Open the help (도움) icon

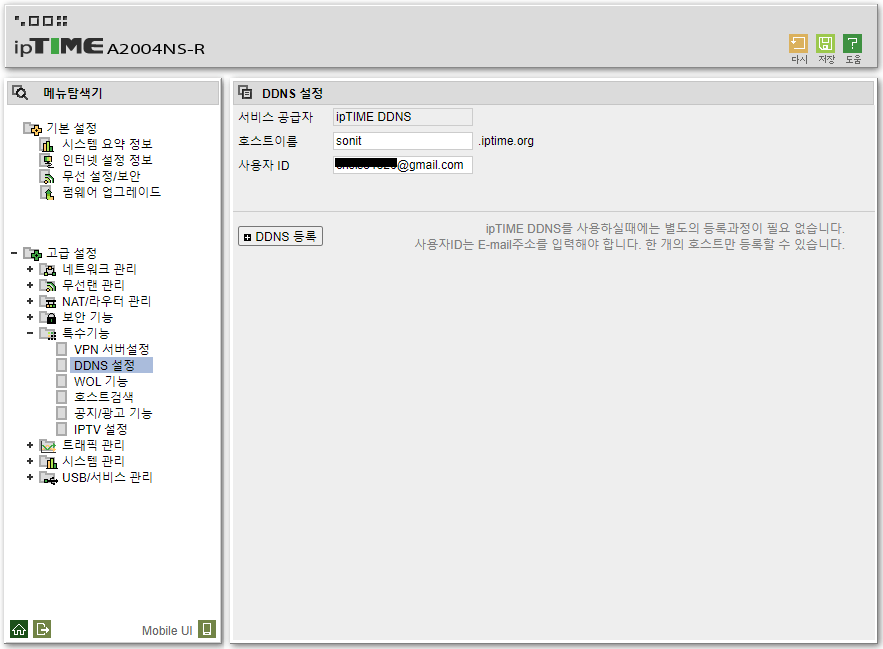[852, 44]
